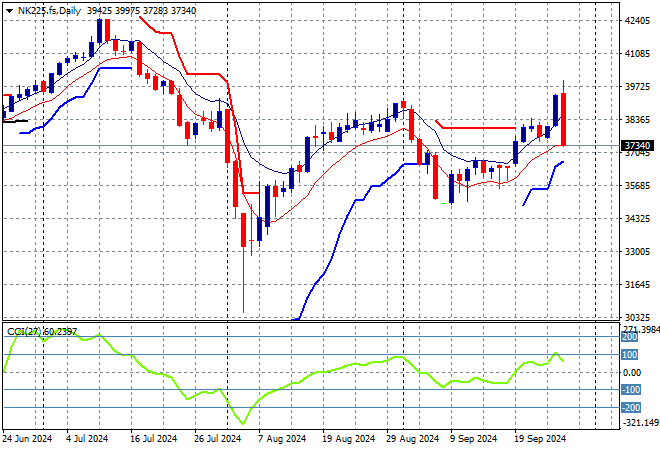The width and height of the screenshot is (660, 450).
Task: Click the CCI 200 level label
Action: tap(630, 337)
